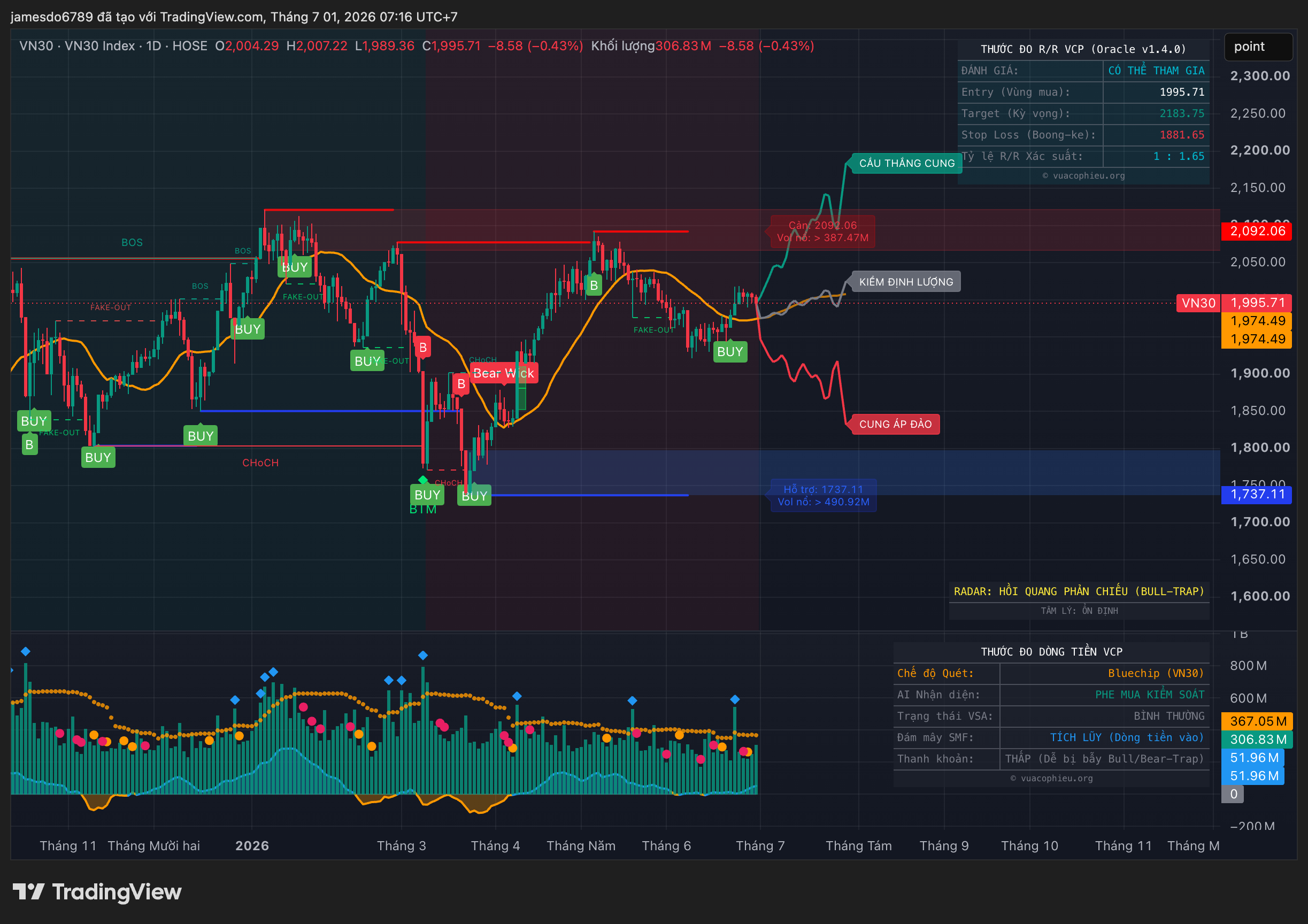Click the blue 1,737.11 support price tag
The height and width of the screenshot is (924, 1308).
pyautogui.click(x=1257, y=495)
